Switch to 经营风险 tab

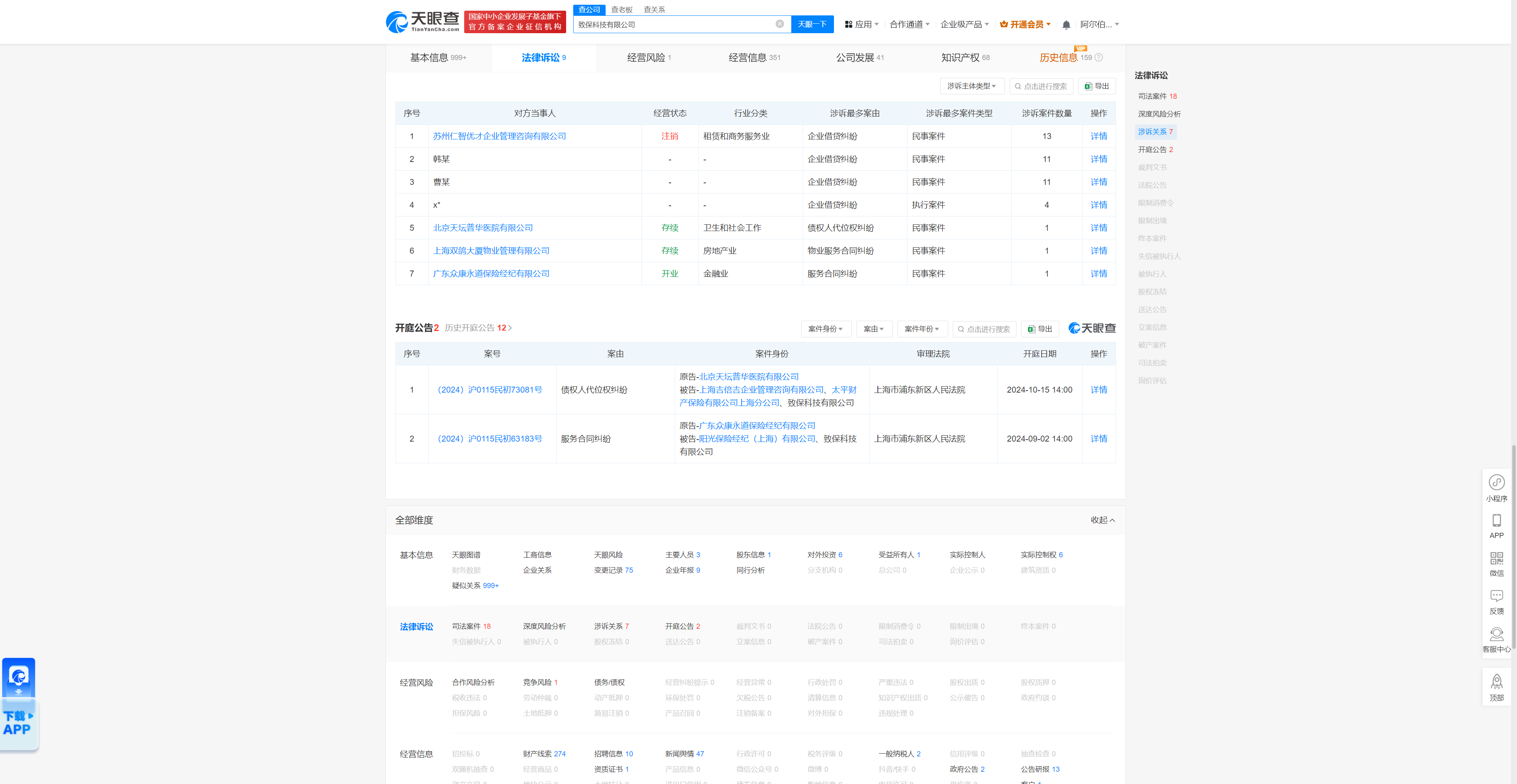[649, 58]
